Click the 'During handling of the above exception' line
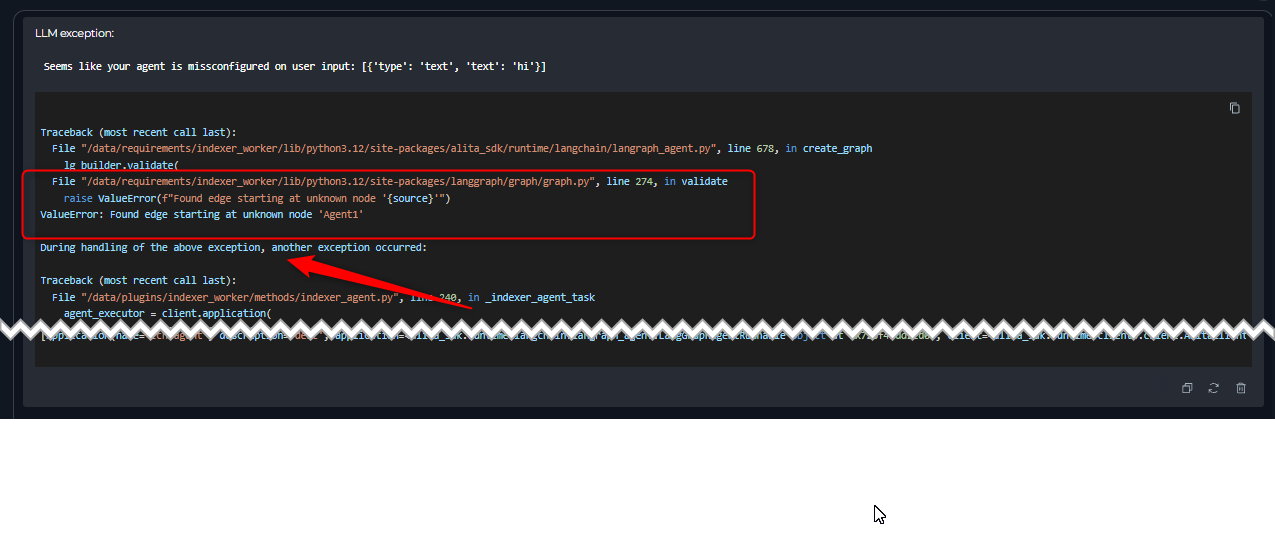The width and height of the screenshot is (1275, 542). 233,247
